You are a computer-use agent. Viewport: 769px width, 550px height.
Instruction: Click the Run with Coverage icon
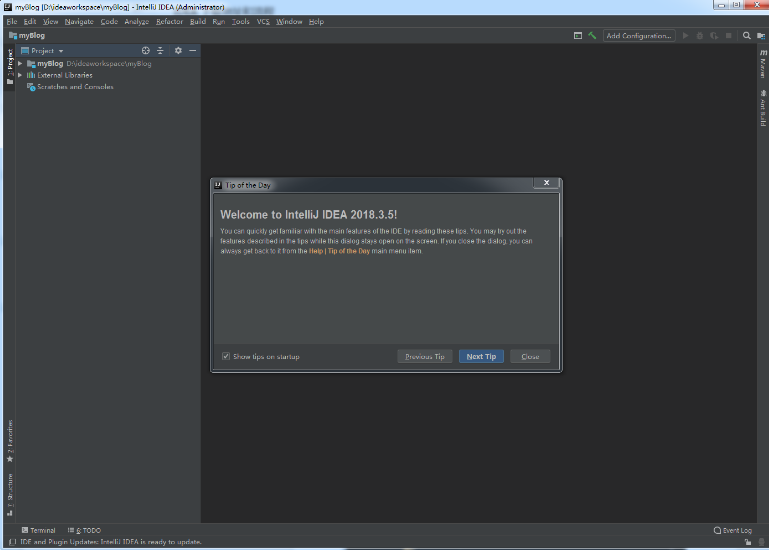point(714,36)
